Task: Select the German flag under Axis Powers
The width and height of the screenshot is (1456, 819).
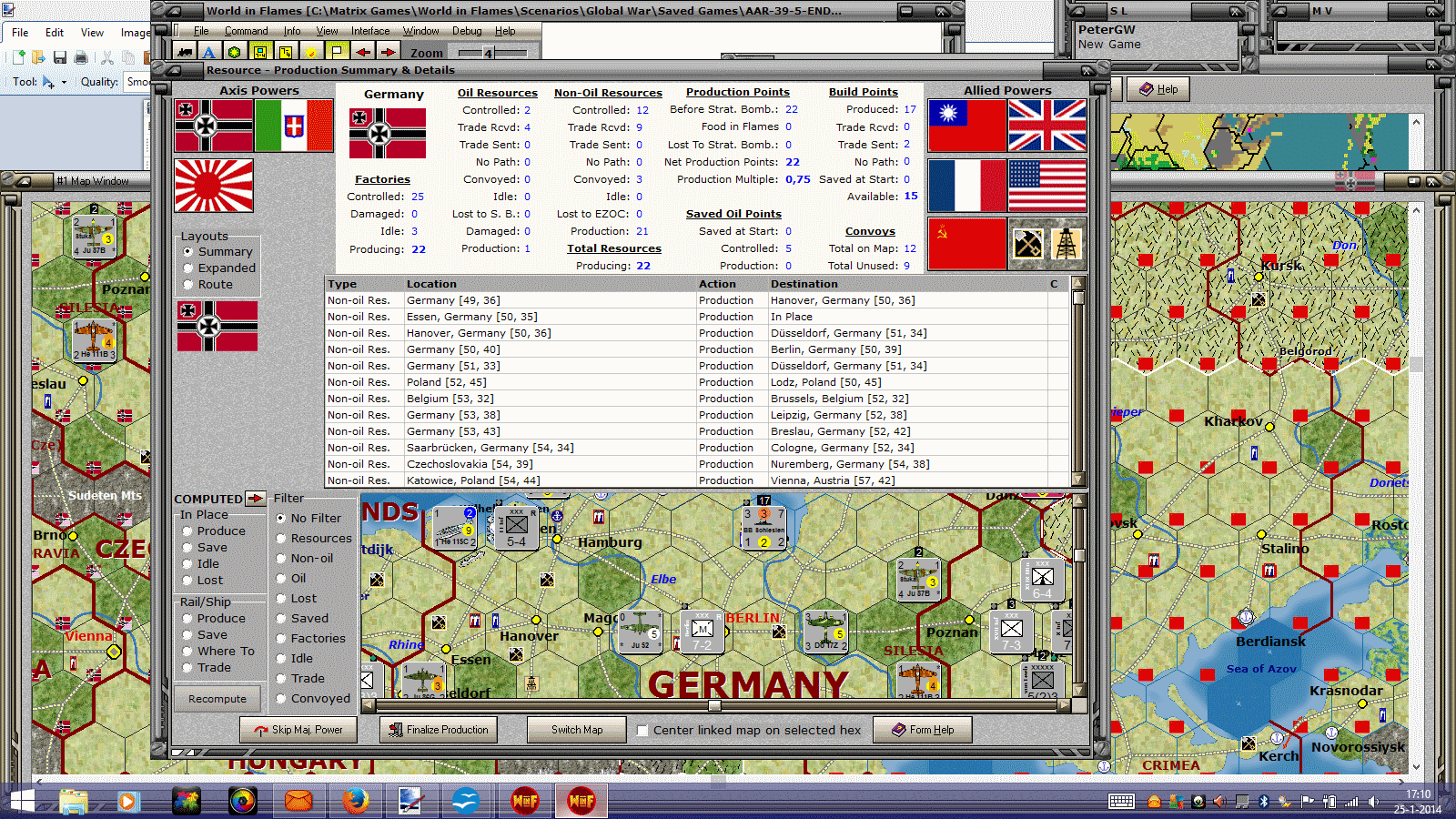Action: (214, 126)
